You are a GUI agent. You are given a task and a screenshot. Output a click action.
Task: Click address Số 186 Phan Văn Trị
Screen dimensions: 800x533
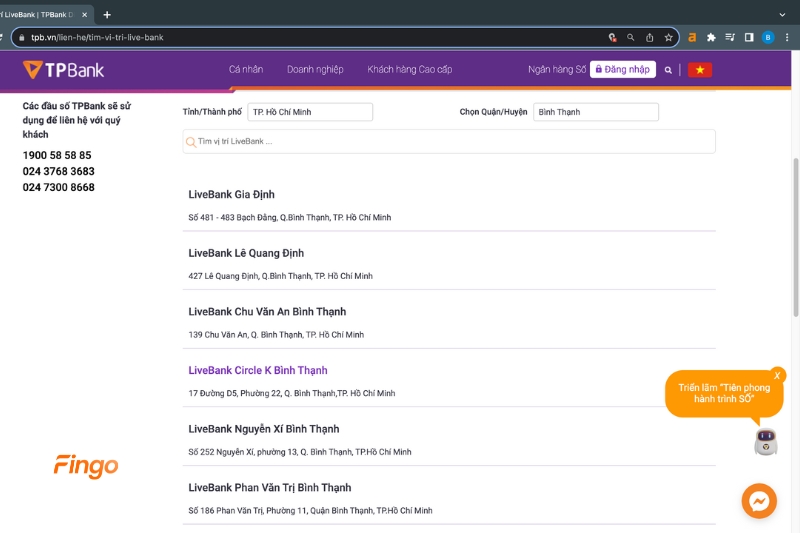[x=310, y=511]
